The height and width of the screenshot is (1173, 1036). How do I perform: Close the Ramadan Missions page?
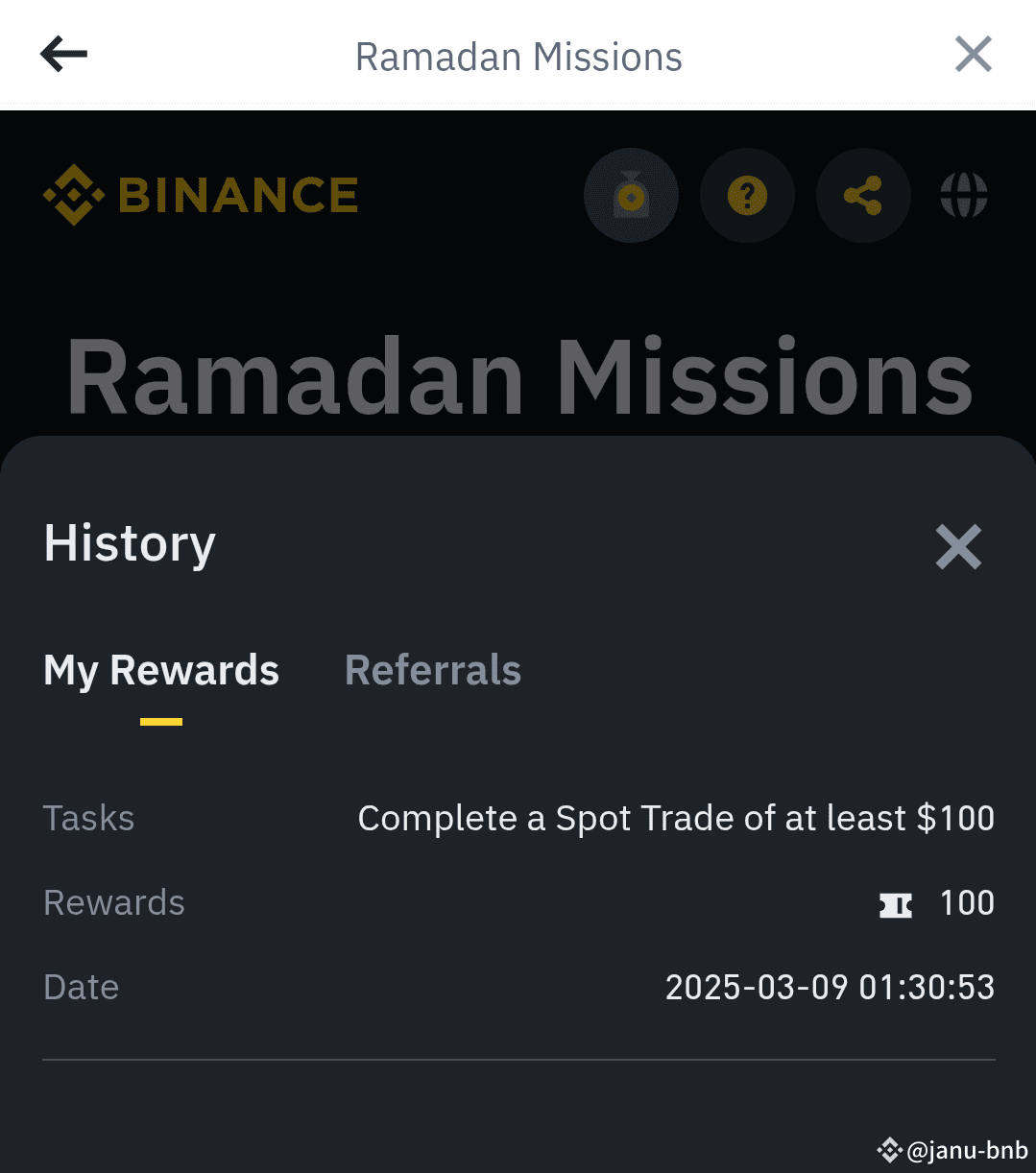(x=974, y=55)
